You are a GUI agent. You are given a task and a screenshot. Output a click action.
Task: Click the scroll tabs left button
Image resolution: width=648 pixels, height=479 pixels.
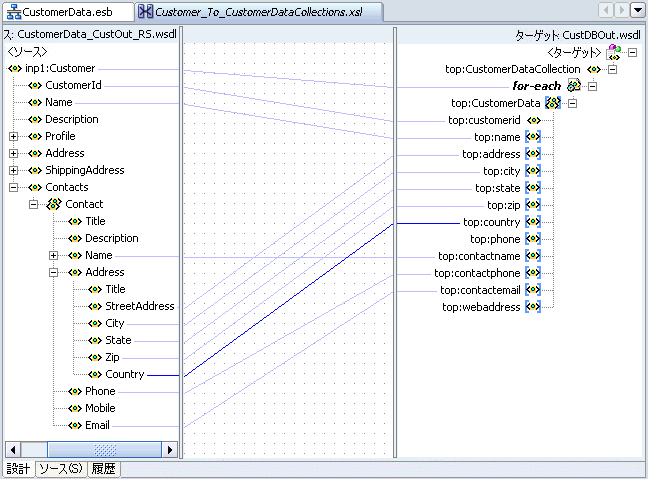pyautogui.click(x=606, y=10)
